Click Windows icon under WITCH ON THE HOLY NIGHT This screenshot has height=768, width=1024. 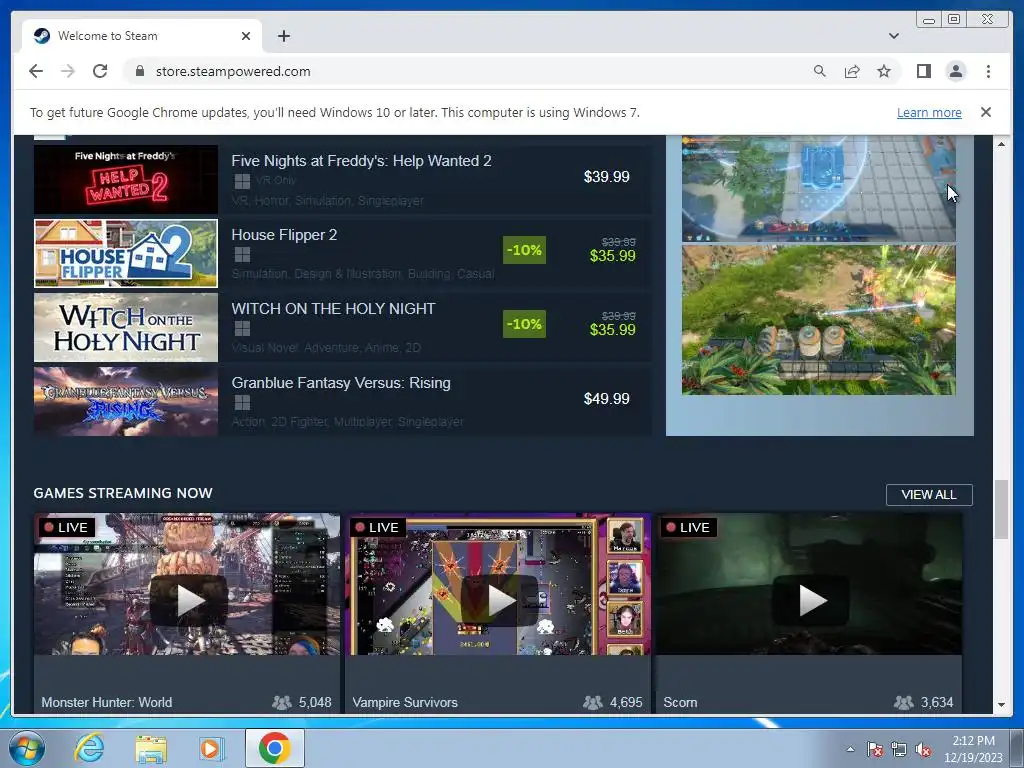pyautogui.click(x=242, y=328)
